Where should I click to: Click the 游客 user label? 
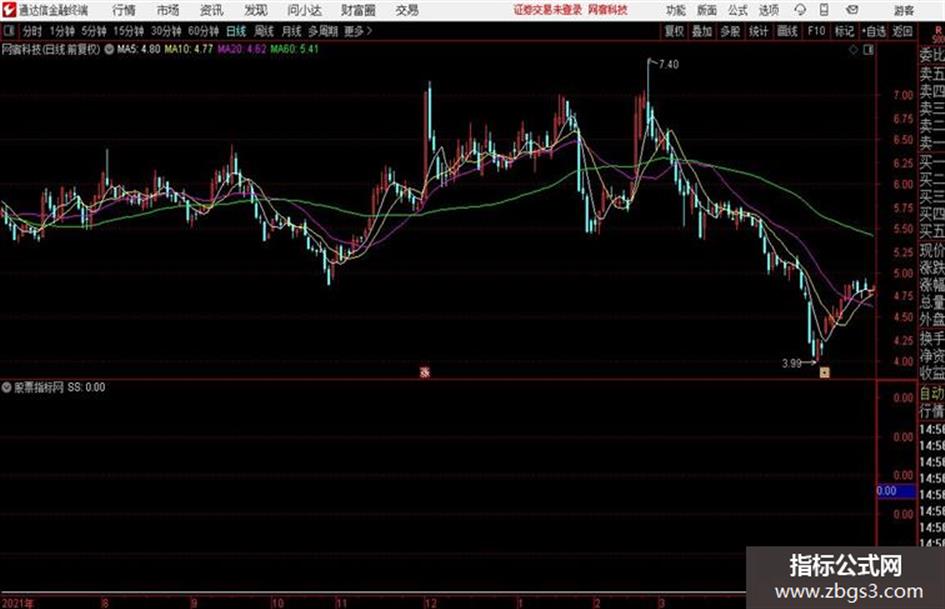(903, 10)
